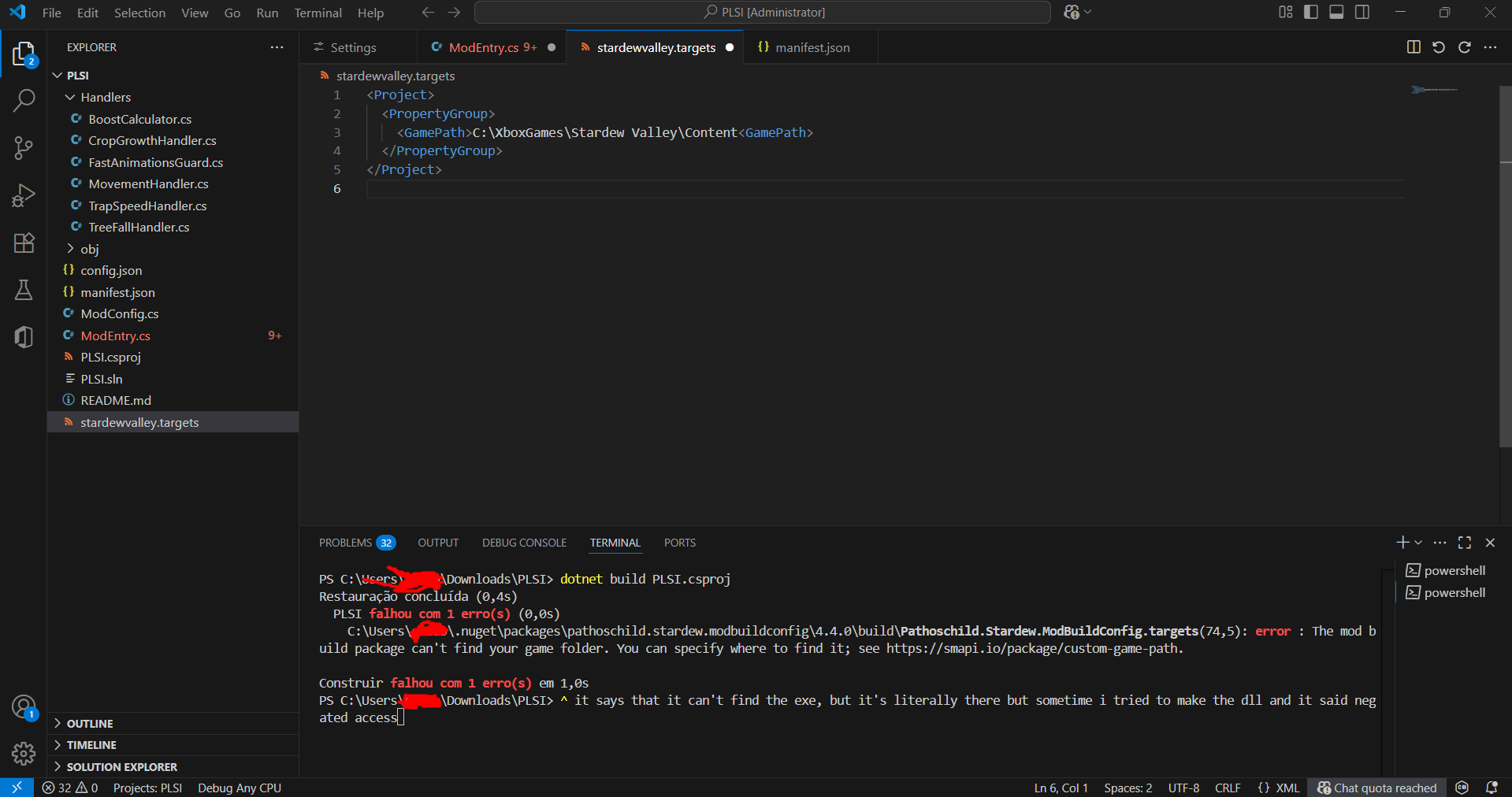The image size is (1512, 797).
Task: Select the first powershell terminal instance
Action: point(1446,570)
